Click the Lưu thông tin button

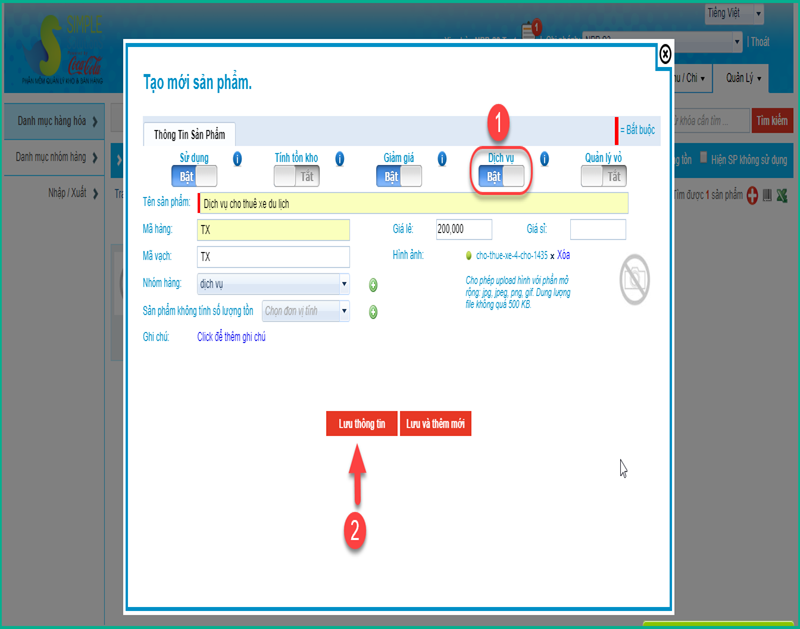click(361, 424)
